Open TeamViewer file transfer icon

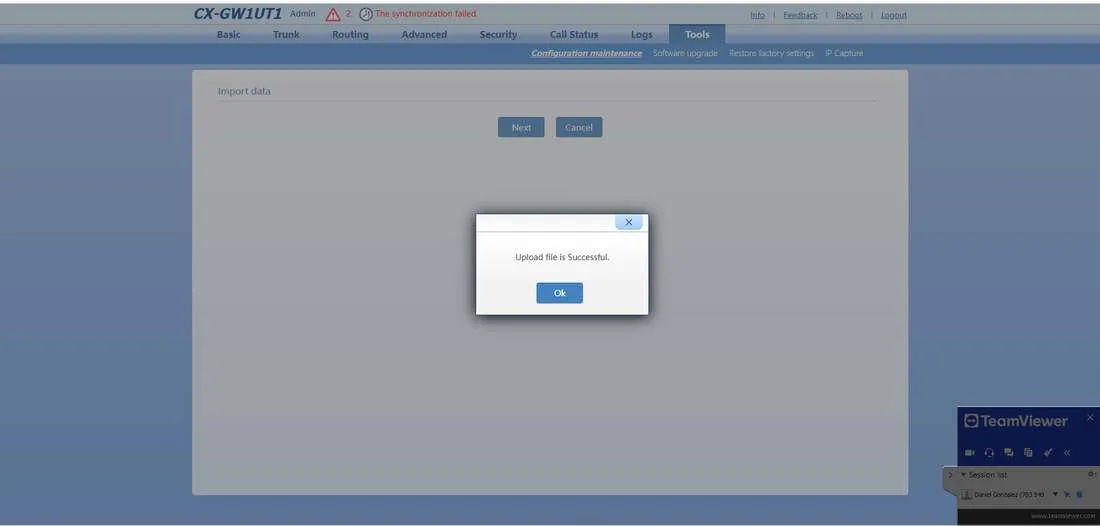click(1028, 452)
